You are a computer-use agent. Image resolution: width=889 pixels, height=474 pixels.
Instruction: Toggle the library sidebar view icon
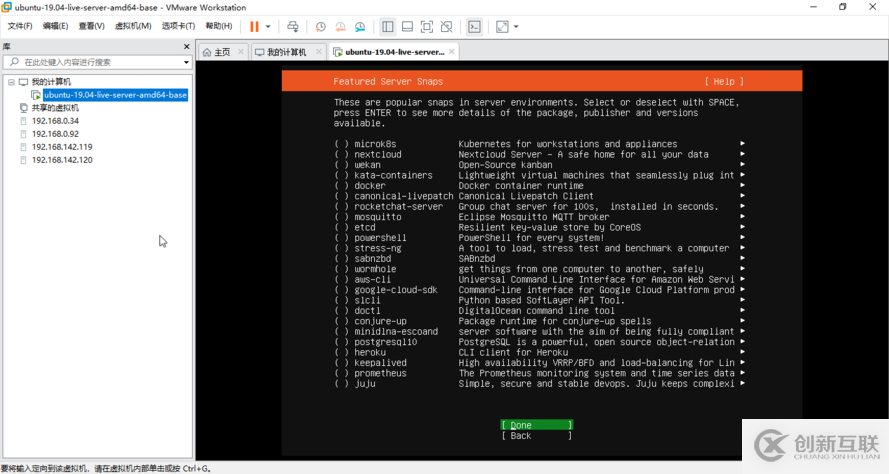tap(388, 27)
